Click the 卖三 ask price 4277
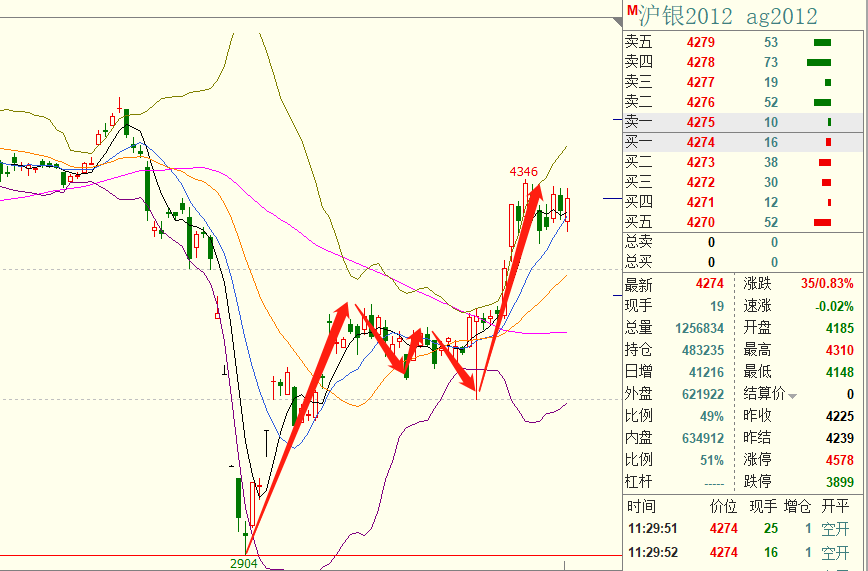The image size is (868, 571). (x=700, y=82)
